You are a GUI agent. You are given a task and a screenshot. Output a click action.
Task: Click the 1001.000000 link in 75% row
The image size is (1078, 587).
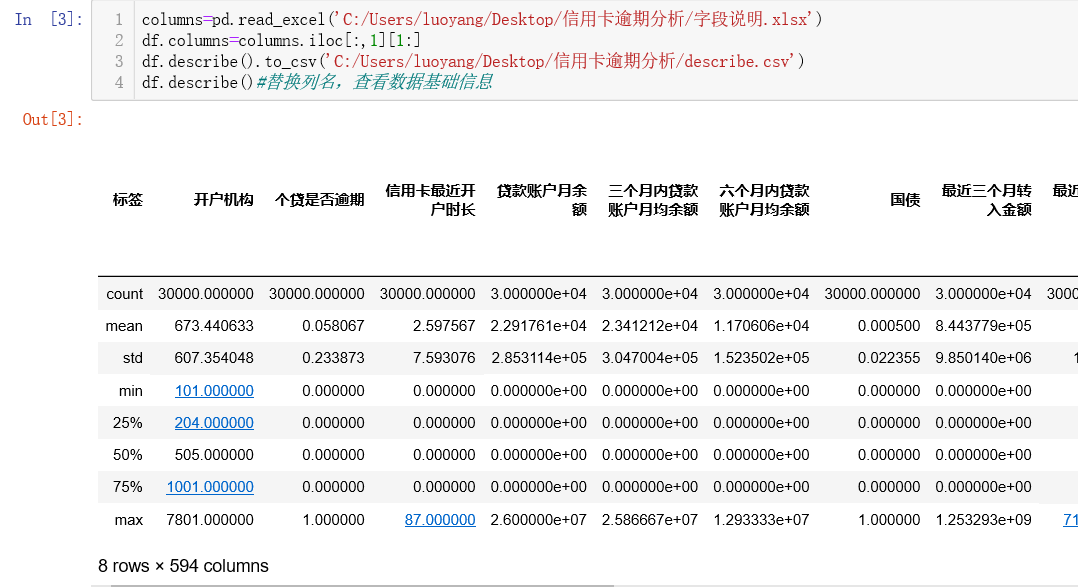(210, 487)
